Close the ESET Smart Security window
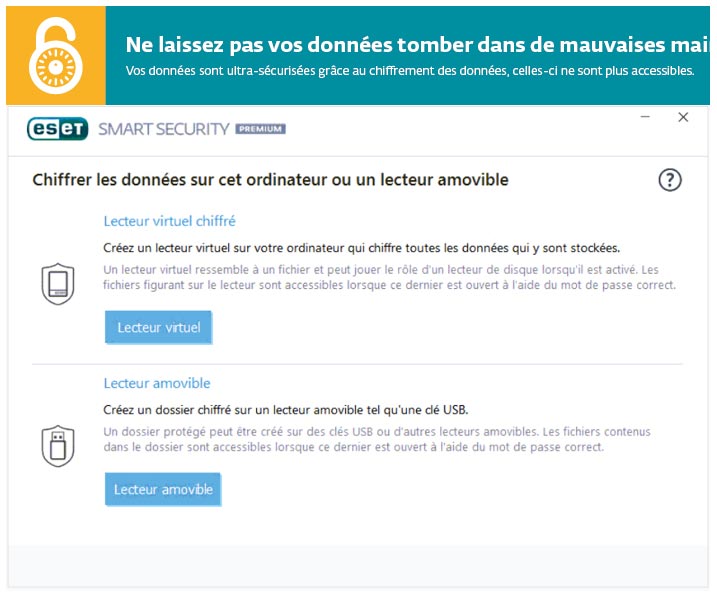The height and width of the screenshot is (599, 717). [x=683, y=117]
